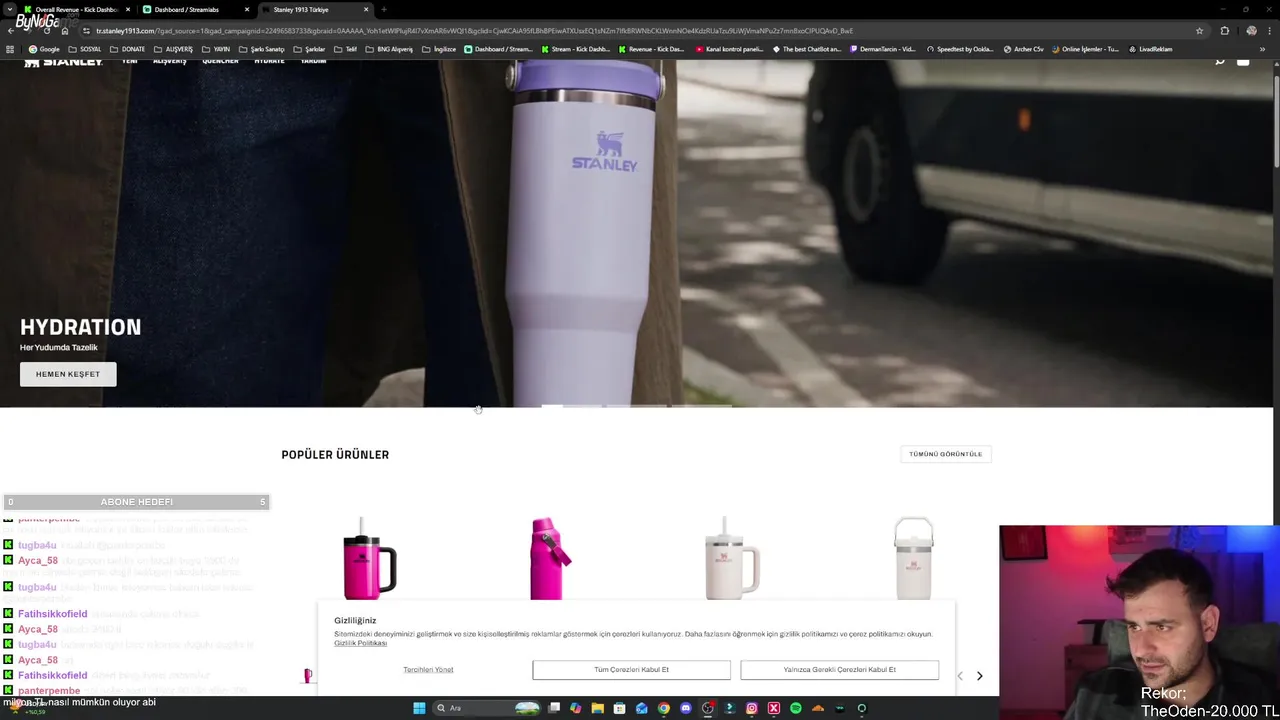Open the Copilot app from the taskbar
The height and width of the screenshot is (720, 1280).
point(575,708)
